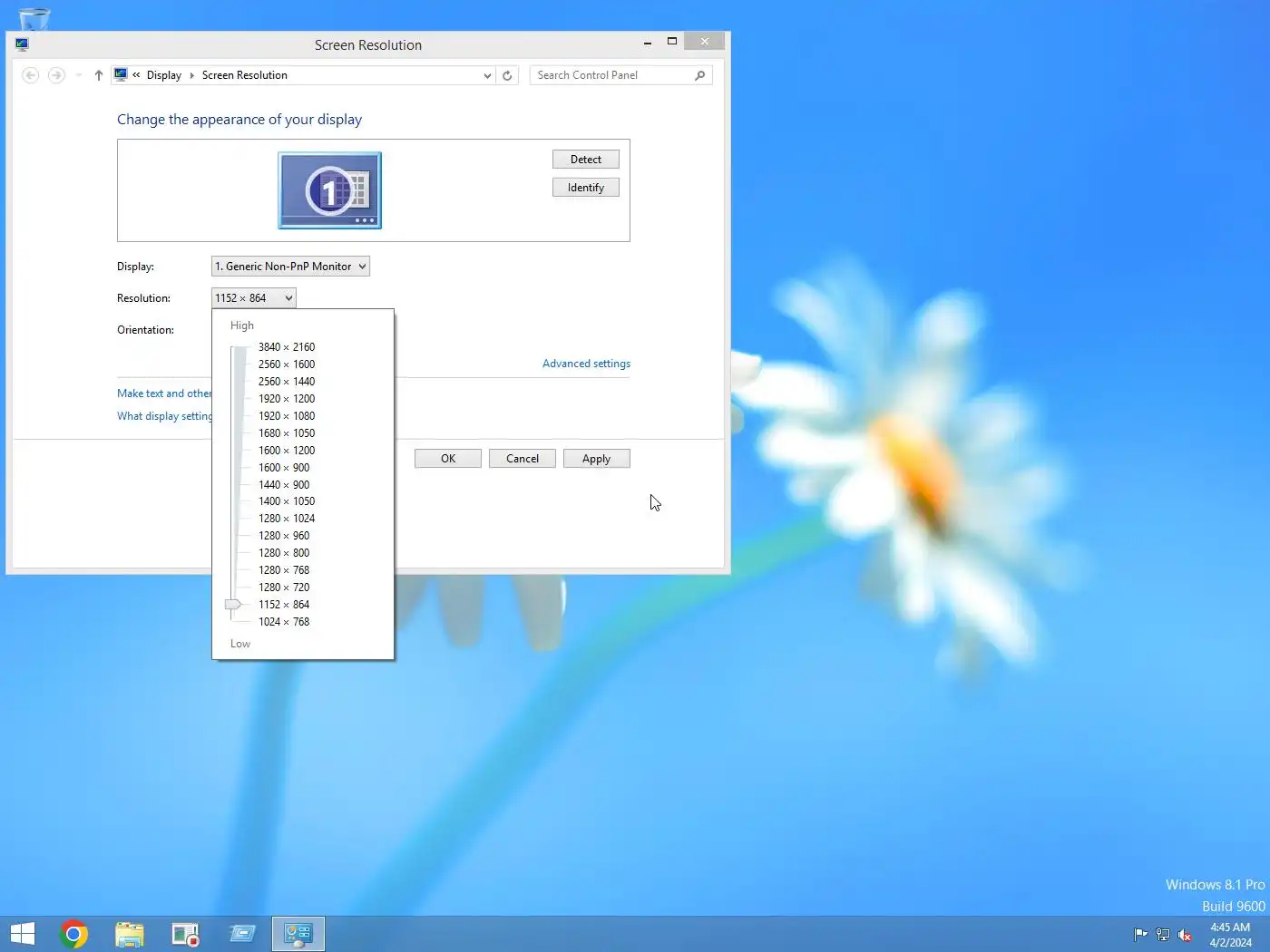Open the run-dialog taskbar app
Image resolution: width=1270 pixels, height=952 pixels.
point(242,934)
